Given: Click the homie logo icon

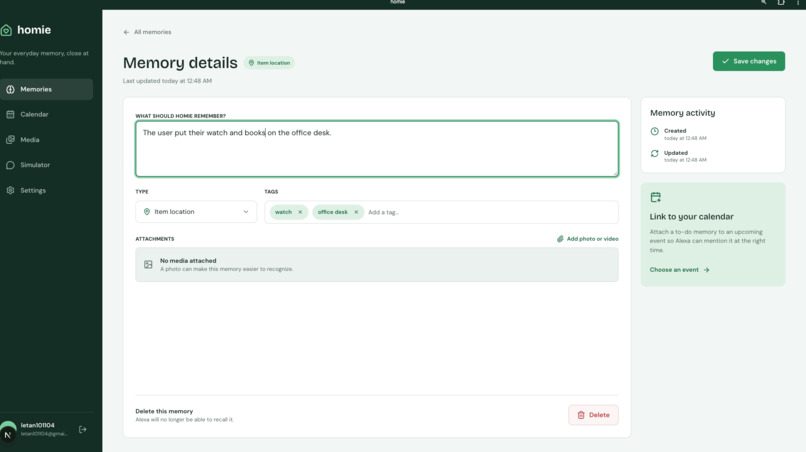Looking at the screenshot, I should coord(6,30).
